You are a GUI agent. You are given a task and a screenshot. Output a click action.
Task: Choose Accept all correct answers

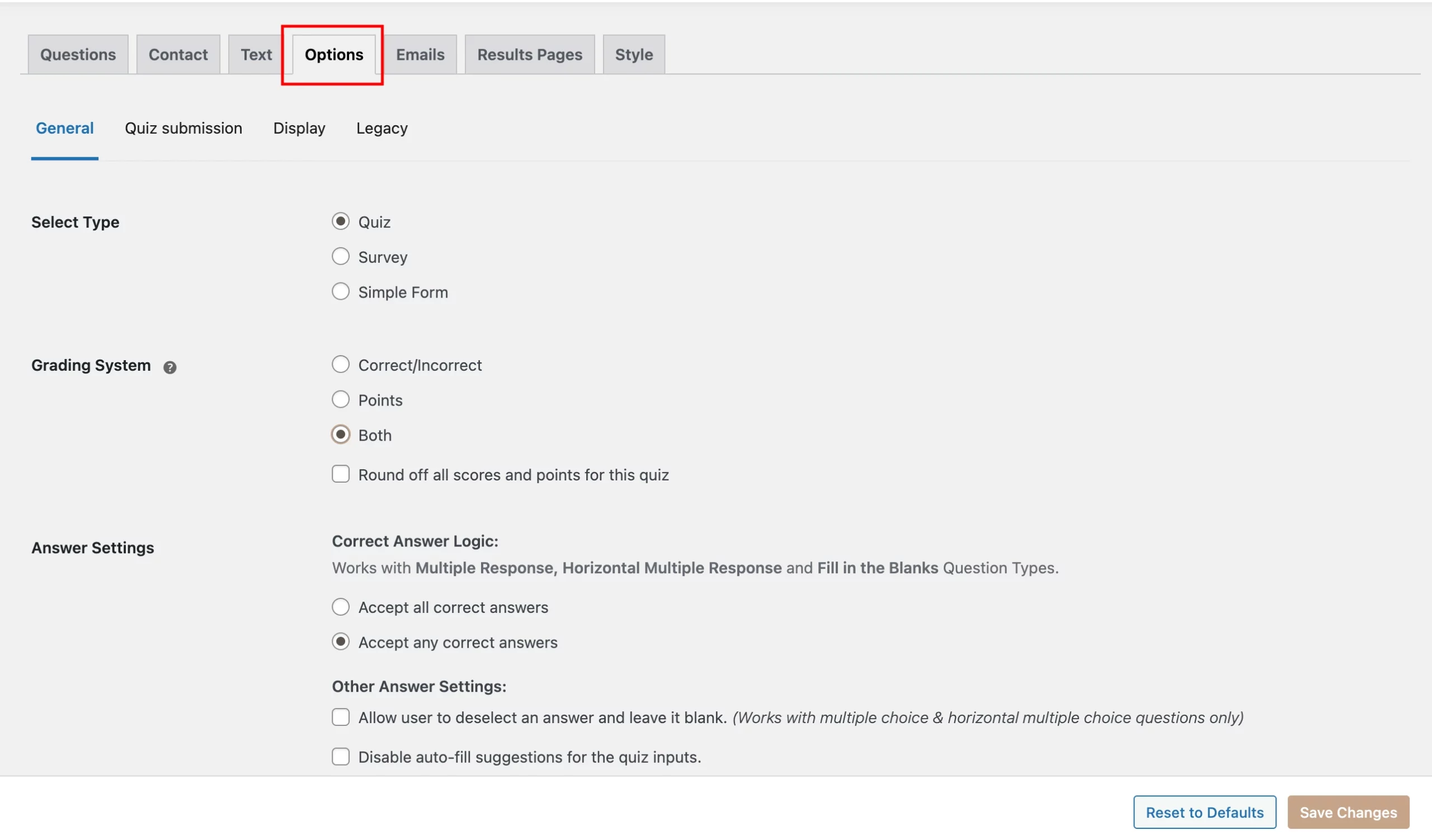341,607
